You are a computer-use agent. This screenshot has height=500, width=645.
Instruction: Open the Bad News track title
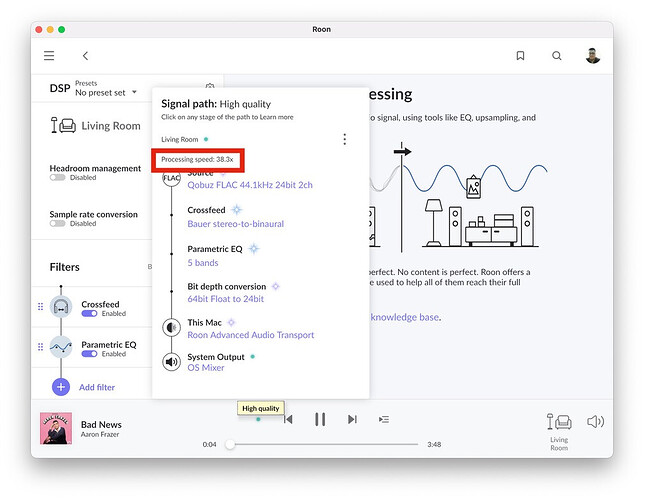tap(101, 425)
